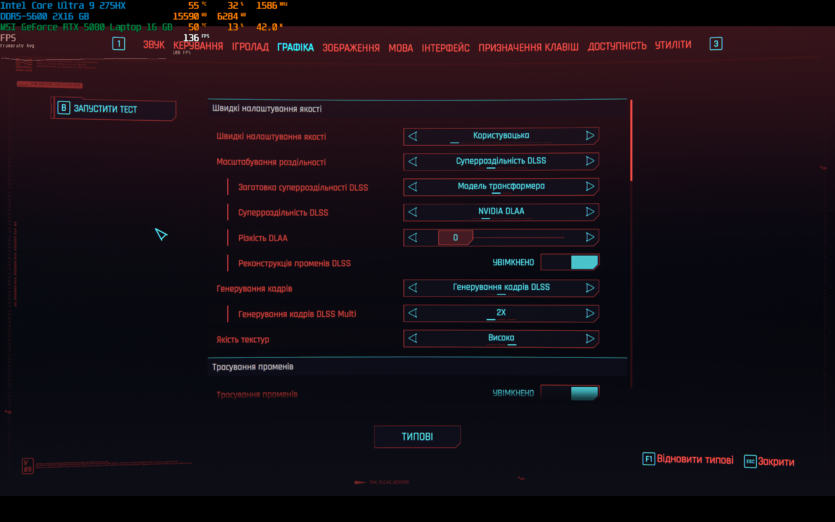Open the Доступність tab
This screenshot has width=835, height=522.
click(617, 46)
